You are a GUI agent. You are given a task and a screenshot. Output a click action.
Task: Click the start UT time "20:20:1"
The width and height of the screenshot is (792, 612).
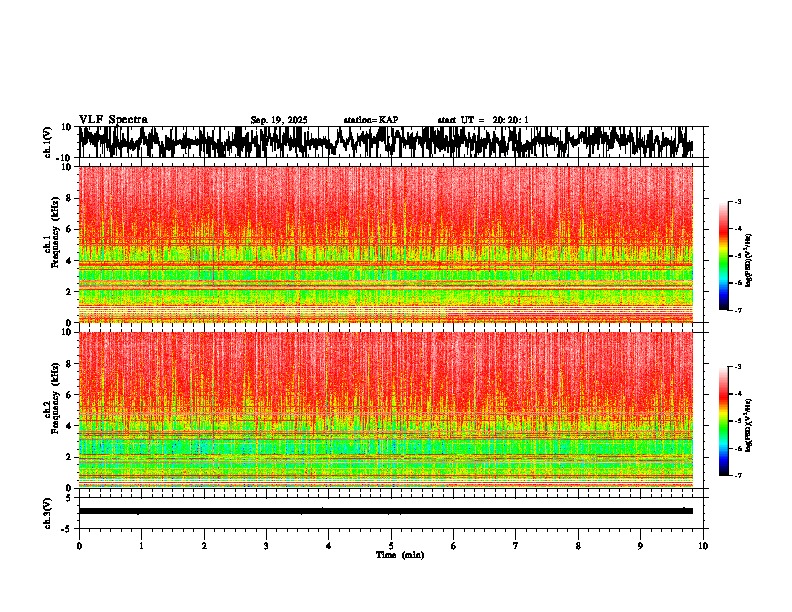(511, 120)
